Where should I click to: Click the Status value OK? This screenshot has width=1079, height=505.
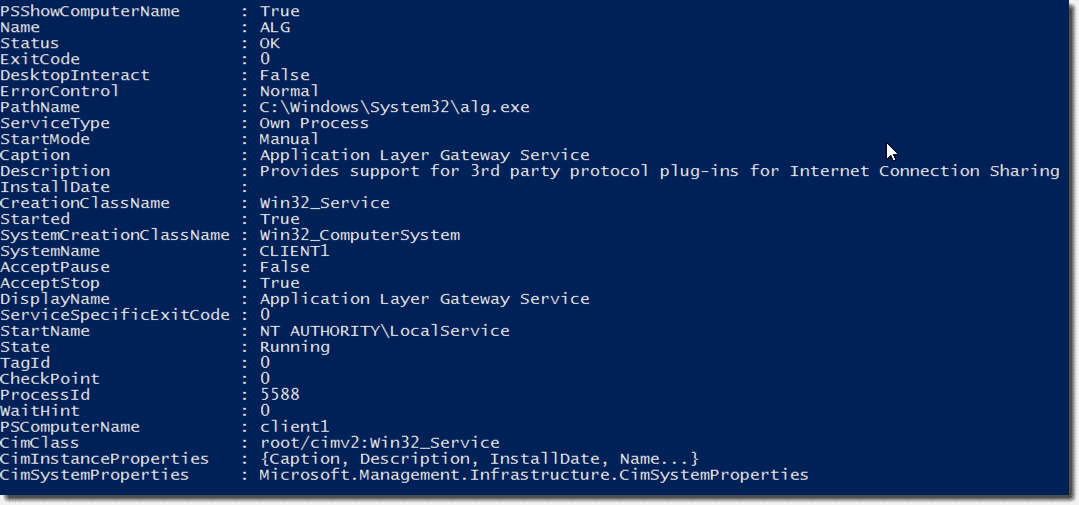270,43
